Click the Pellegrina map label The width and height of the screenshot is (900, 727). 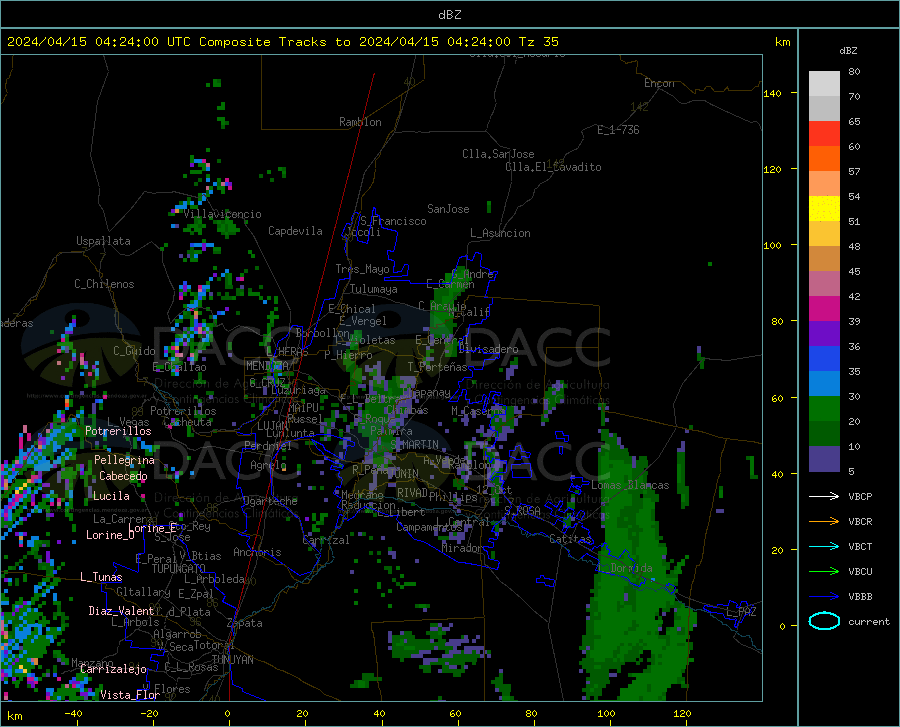point(124,460)
